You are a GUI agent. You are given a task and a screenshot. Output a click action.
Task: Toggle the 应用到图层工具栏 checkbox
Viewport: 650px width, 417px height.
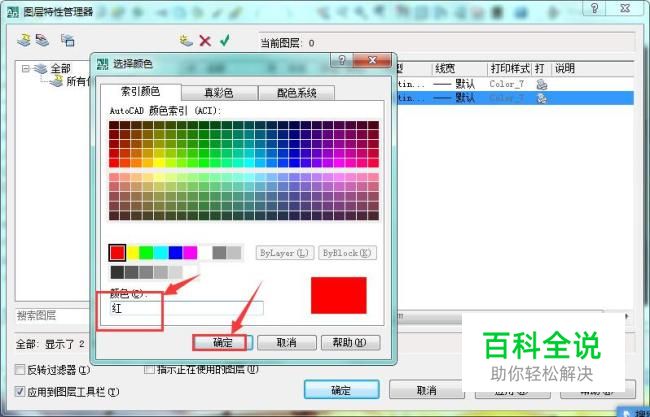tap(20, 391)
